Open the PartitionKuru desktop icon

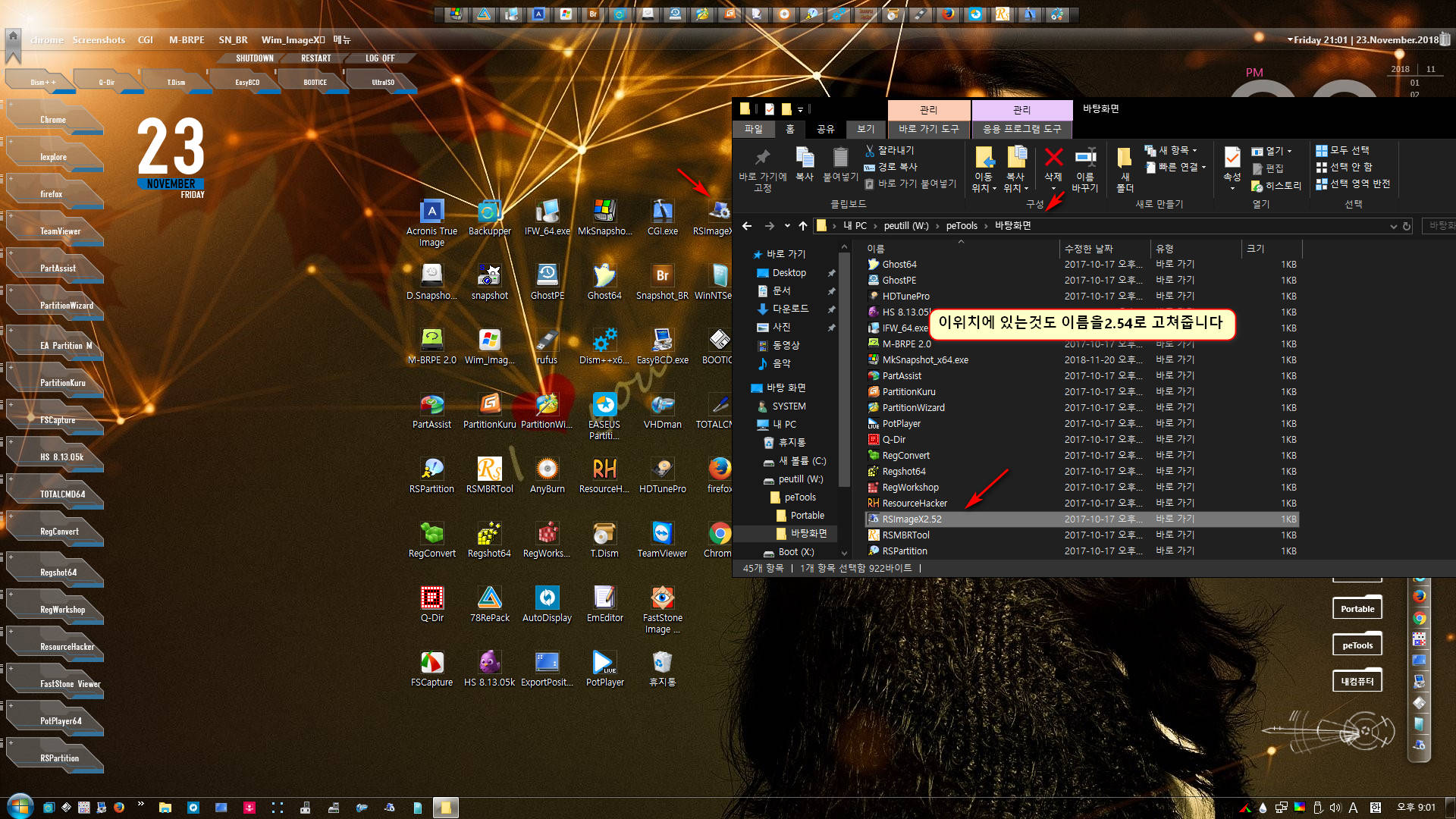pyautogui.click(x=490, y=411)
